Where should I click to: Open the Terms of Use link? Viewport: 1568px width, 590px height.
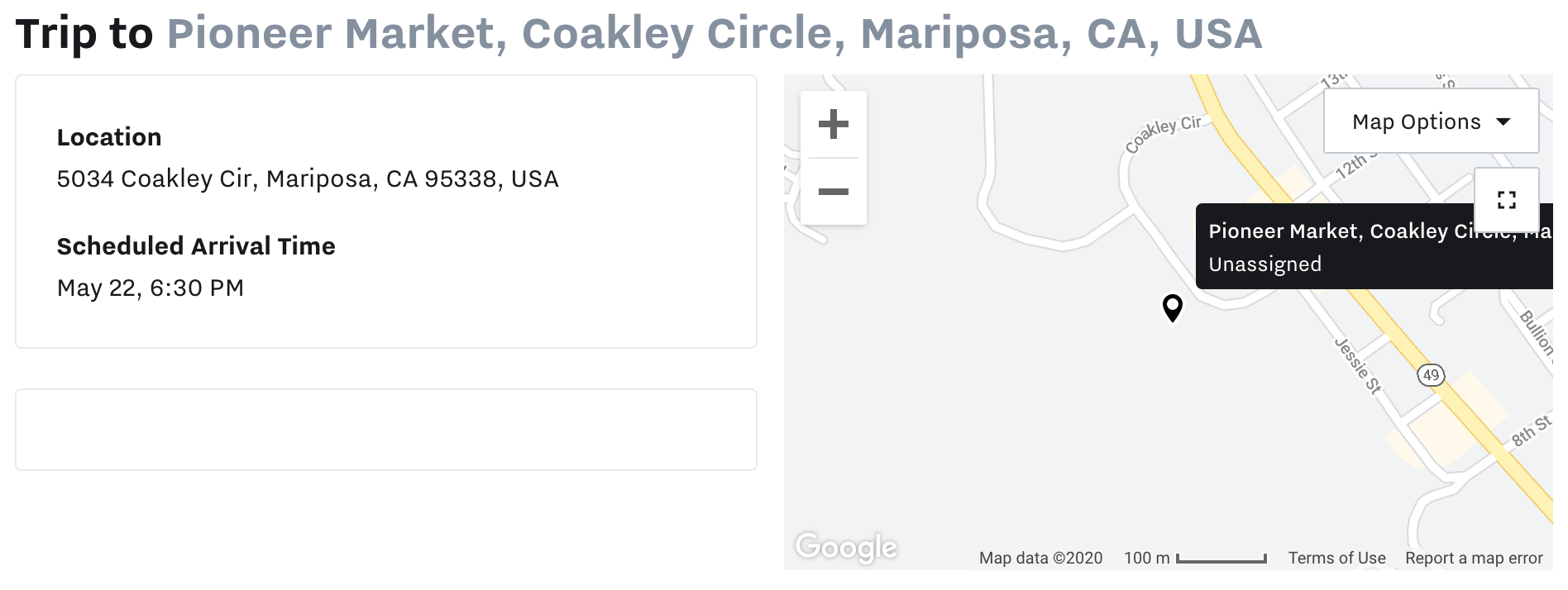tap(1336, 558)
